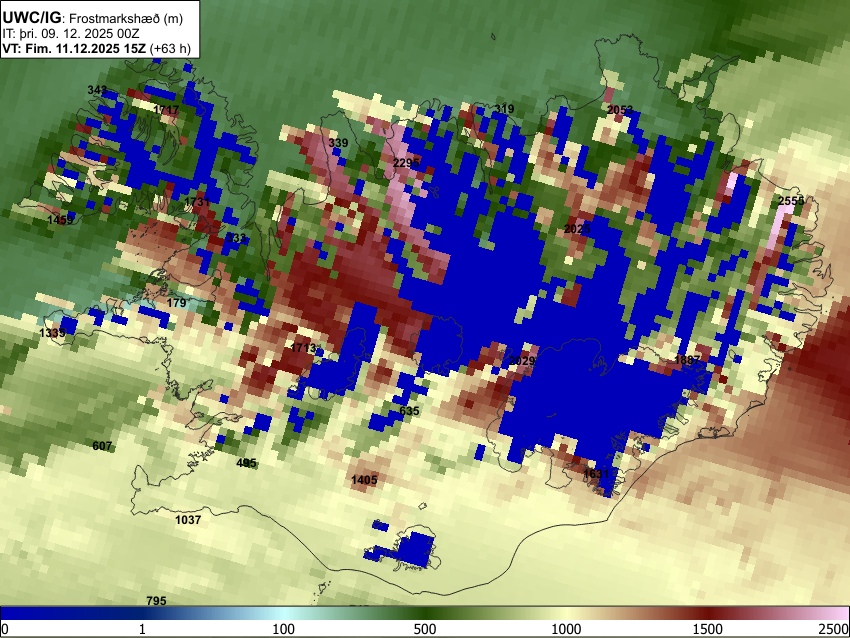Image resolution: width=850 pixels, height=638 pixels.
Task: Click the 319 value on the map
Action: tap(504, 109)
